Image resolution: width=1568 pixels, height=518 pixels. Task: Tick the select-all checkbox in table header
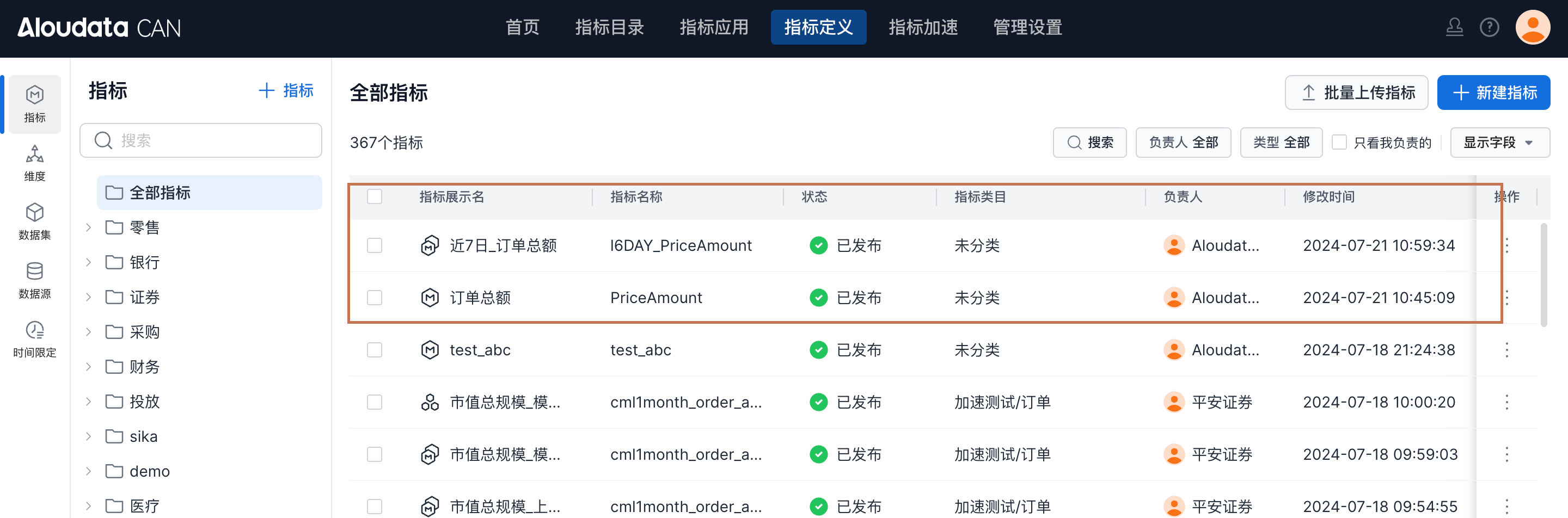click(375, 196)
